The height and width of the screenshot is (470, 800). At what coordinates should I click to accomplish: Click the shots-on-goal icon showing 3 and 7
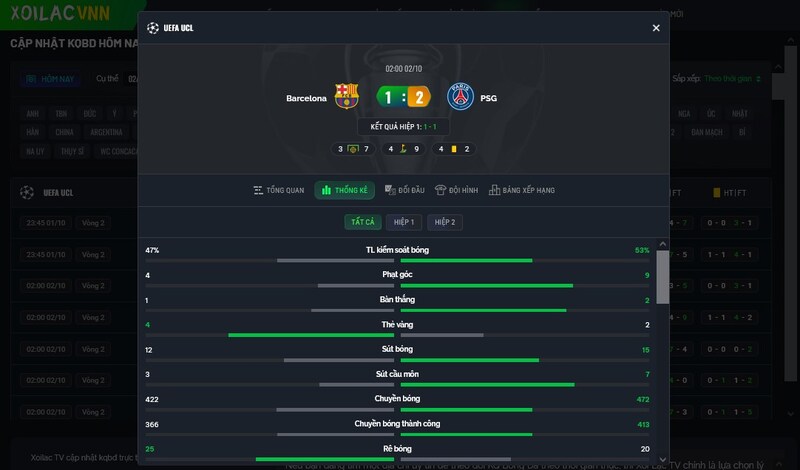(353, 149)
